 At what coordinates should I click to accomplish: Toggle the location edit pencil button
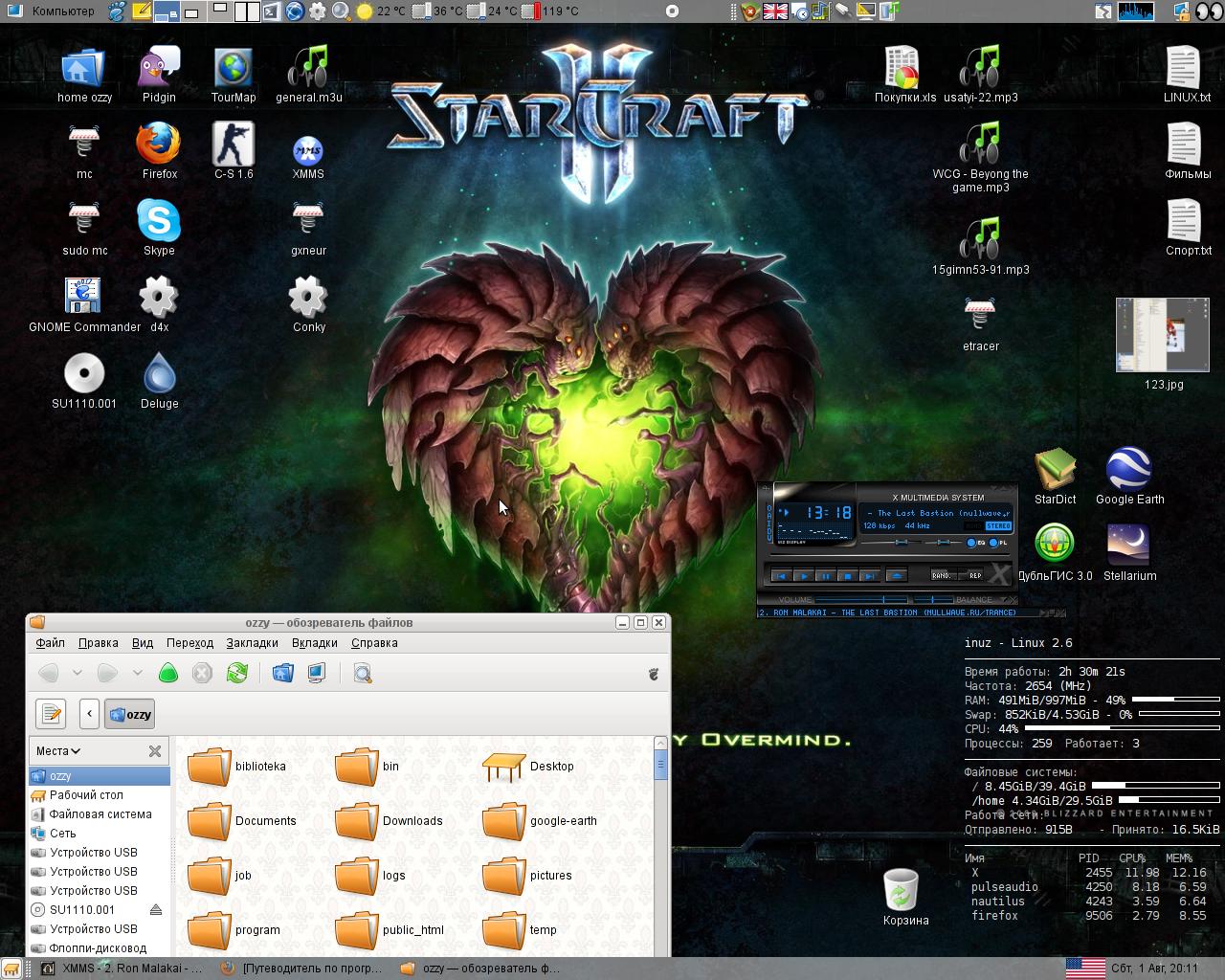[x=51, y=714]
